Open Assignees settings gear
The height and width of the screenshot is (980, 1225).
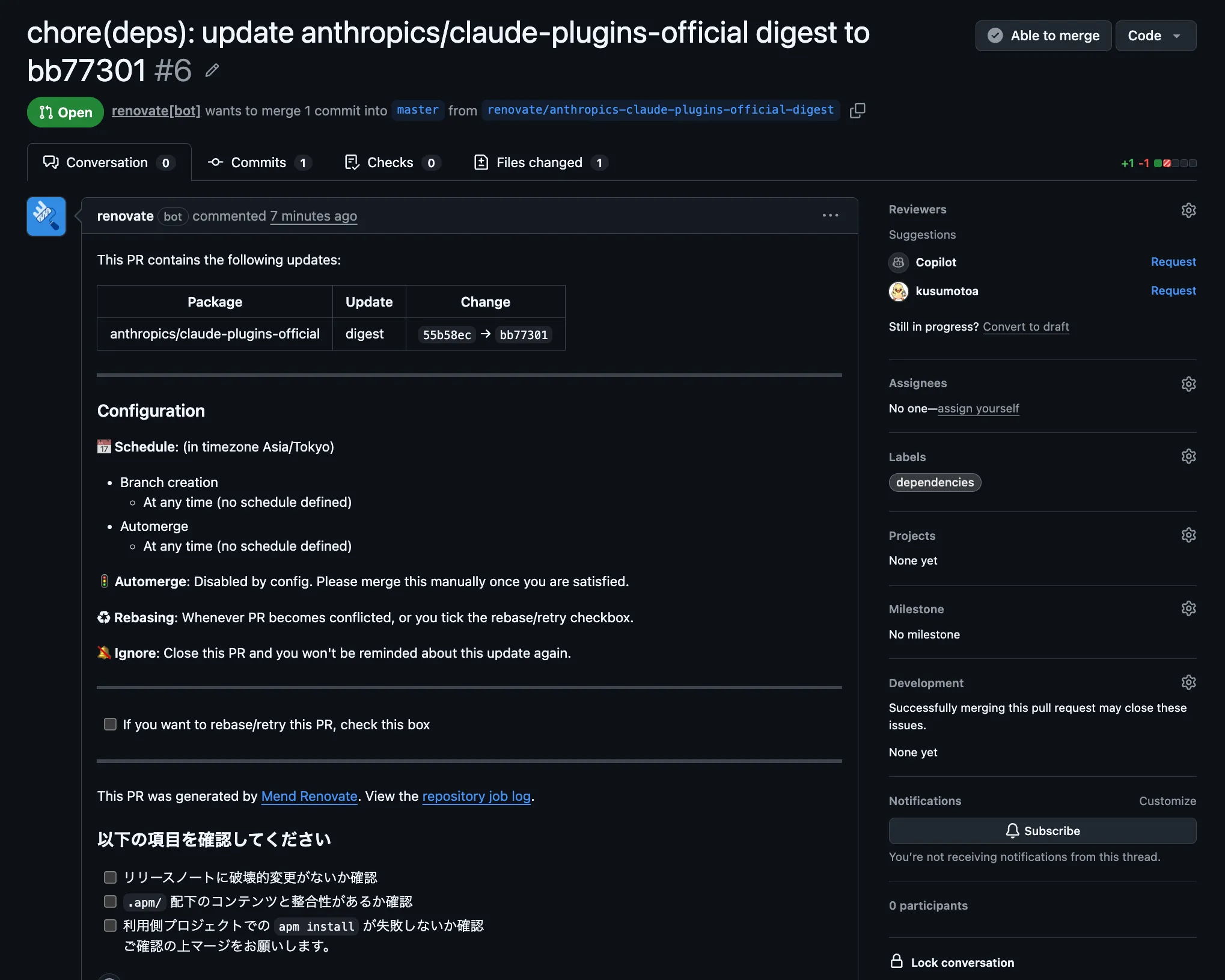point(1188,384)
